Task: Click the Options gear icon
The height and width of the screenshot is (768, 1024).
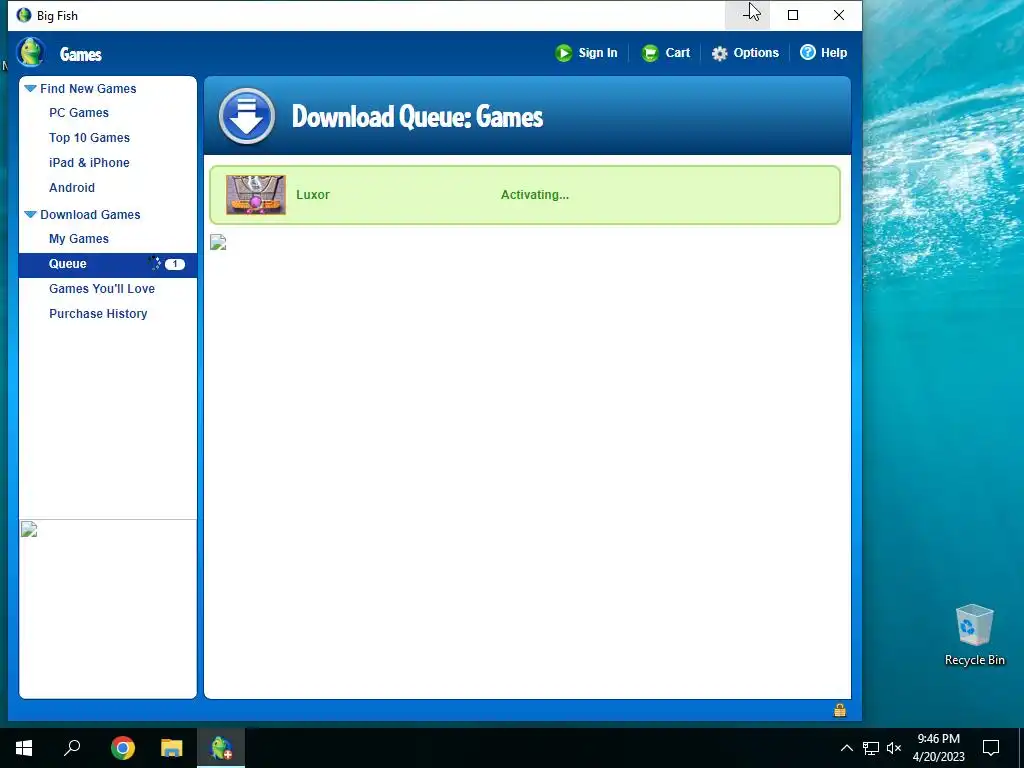Action: pos(719,54)
